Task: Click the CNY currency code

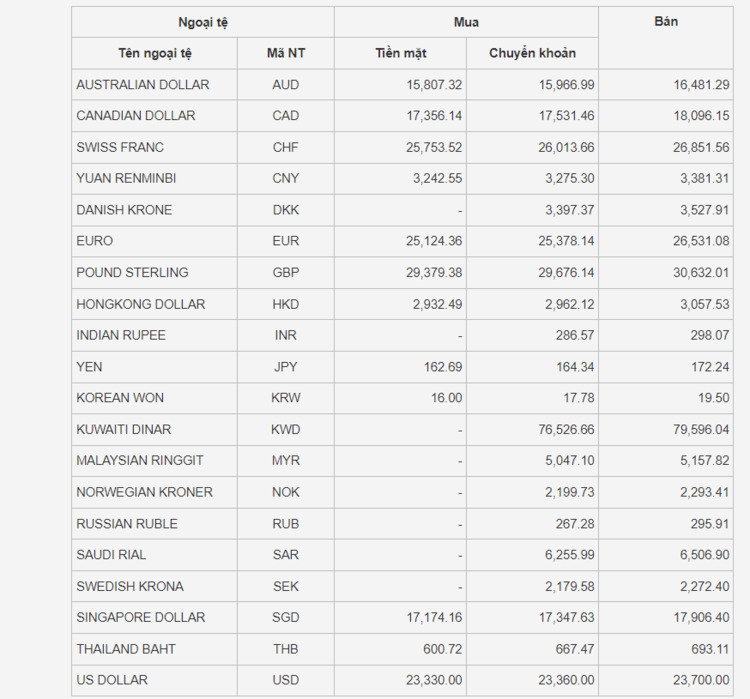Action: click(286, 178)
